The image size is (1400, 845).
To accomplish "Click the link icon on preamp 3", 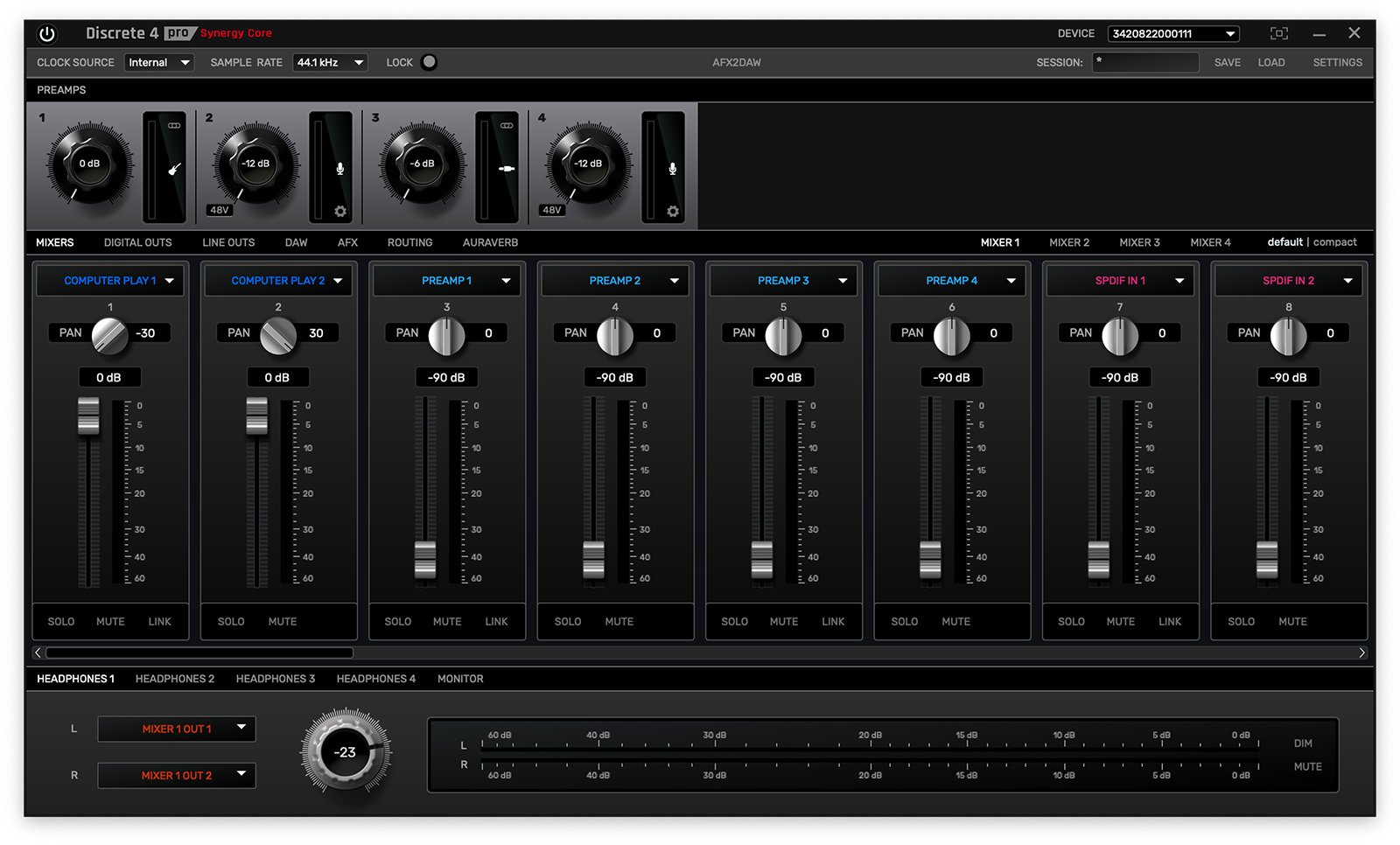I will [x=507, y=126].
